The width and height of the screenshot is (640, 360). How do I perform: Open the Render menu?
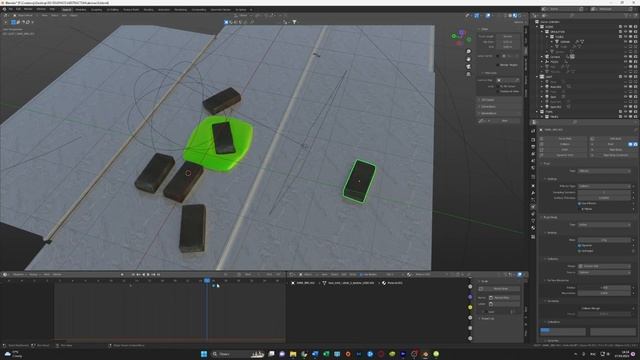28,9
